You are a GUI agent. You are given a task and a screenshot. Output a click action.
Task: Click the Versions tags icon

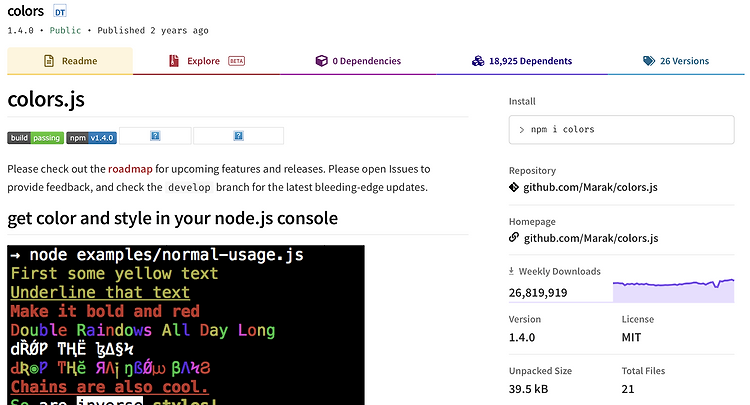pyautogui.click(x=649, y=61)
